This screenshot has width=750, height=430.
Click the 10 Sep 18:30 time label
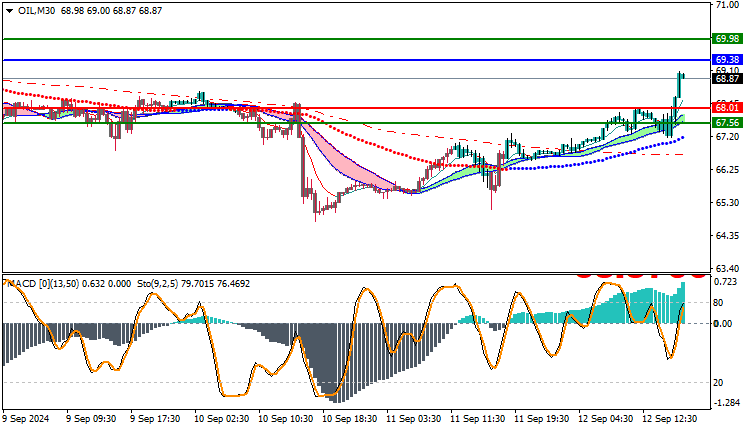coord(350,419)
